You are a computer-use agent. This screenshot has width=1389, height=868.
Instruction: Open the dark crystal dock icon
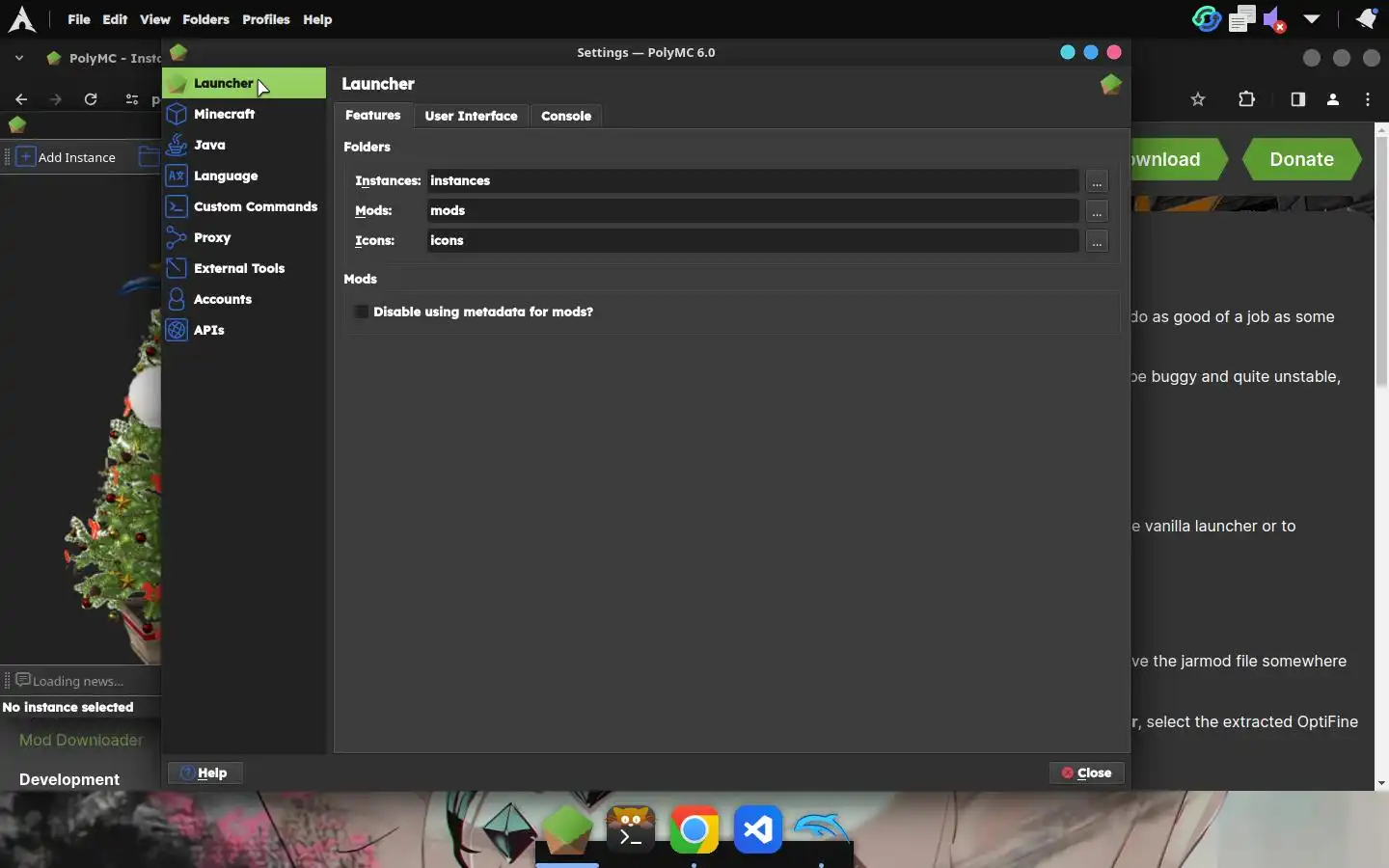click(x=508, y=830)
